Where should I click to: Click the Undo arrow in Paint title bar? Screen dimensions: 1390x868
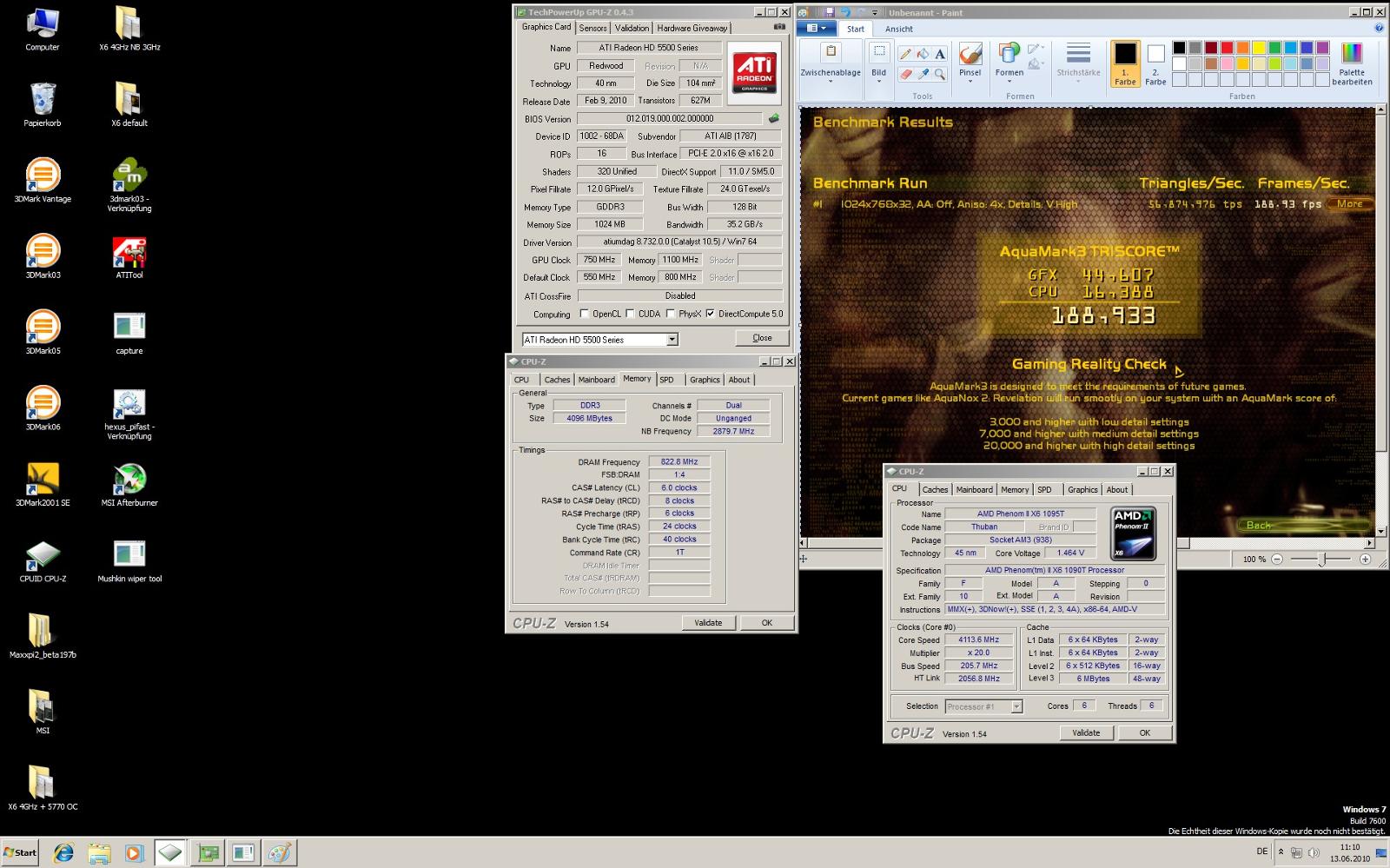pyautogui.click(x=844, y=12)
